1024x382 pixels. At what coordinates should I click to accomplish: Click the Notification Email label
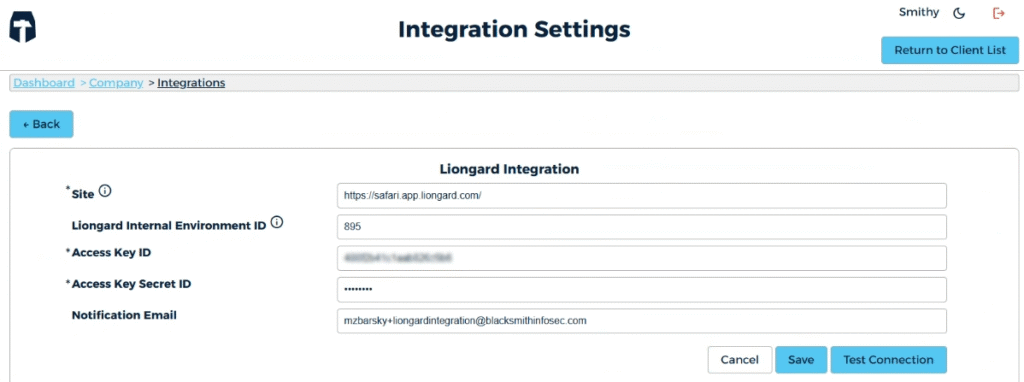[x=124, y=315]
